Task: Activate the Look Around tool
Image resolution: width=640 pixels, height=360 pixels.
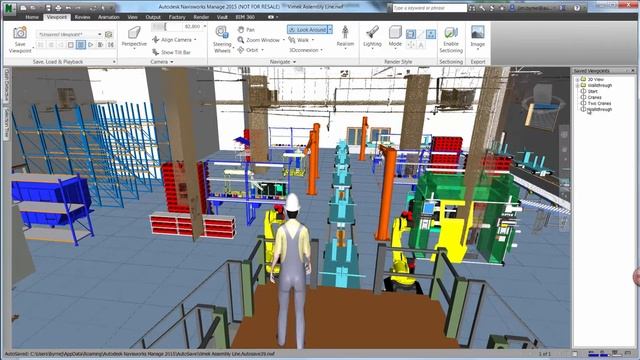Action: (x=307, y=30)
